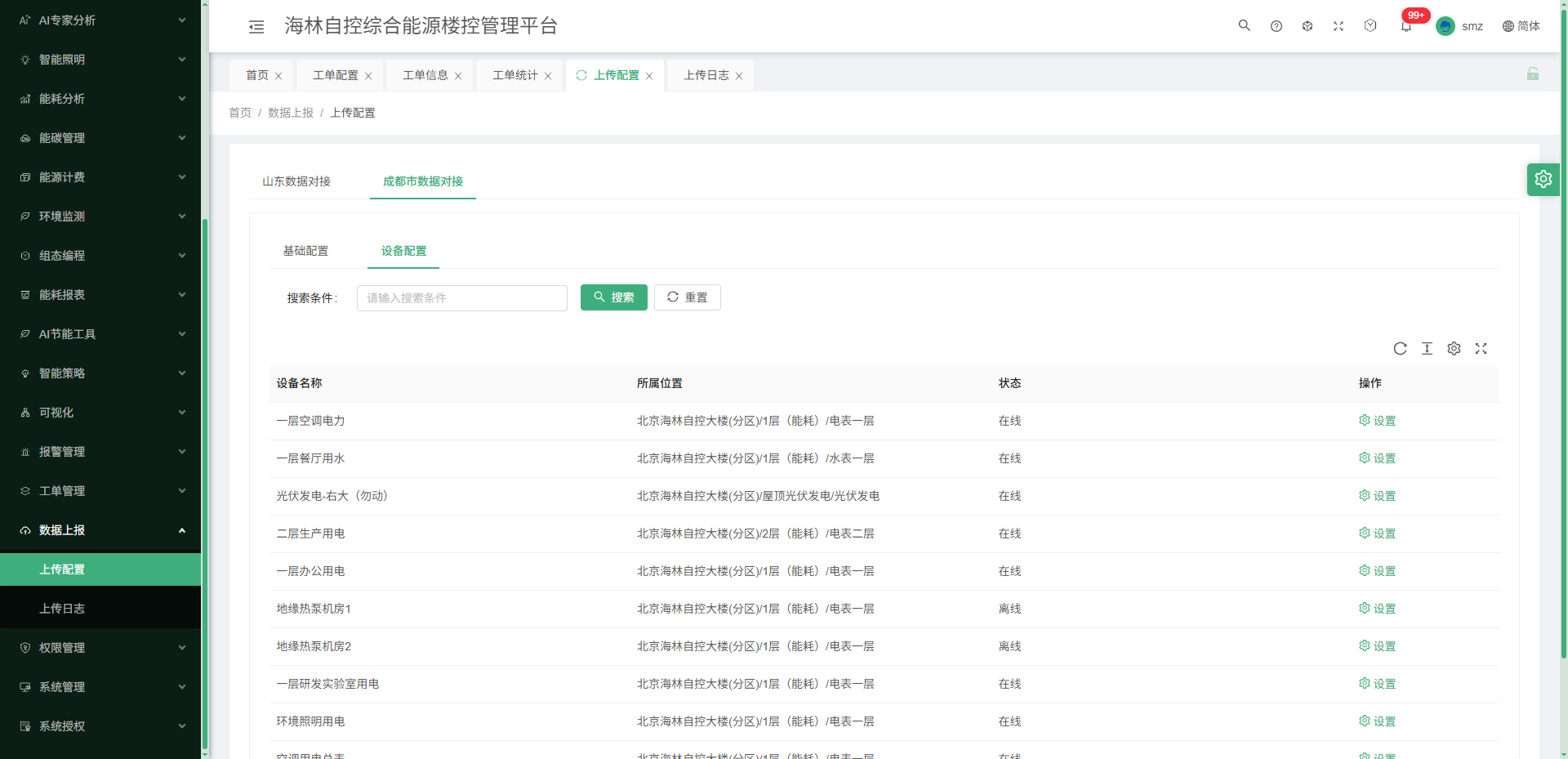Open 上传日志 in the sidebar
Image resolution: width=1568 pixels, height=759 pixels.
100,609
